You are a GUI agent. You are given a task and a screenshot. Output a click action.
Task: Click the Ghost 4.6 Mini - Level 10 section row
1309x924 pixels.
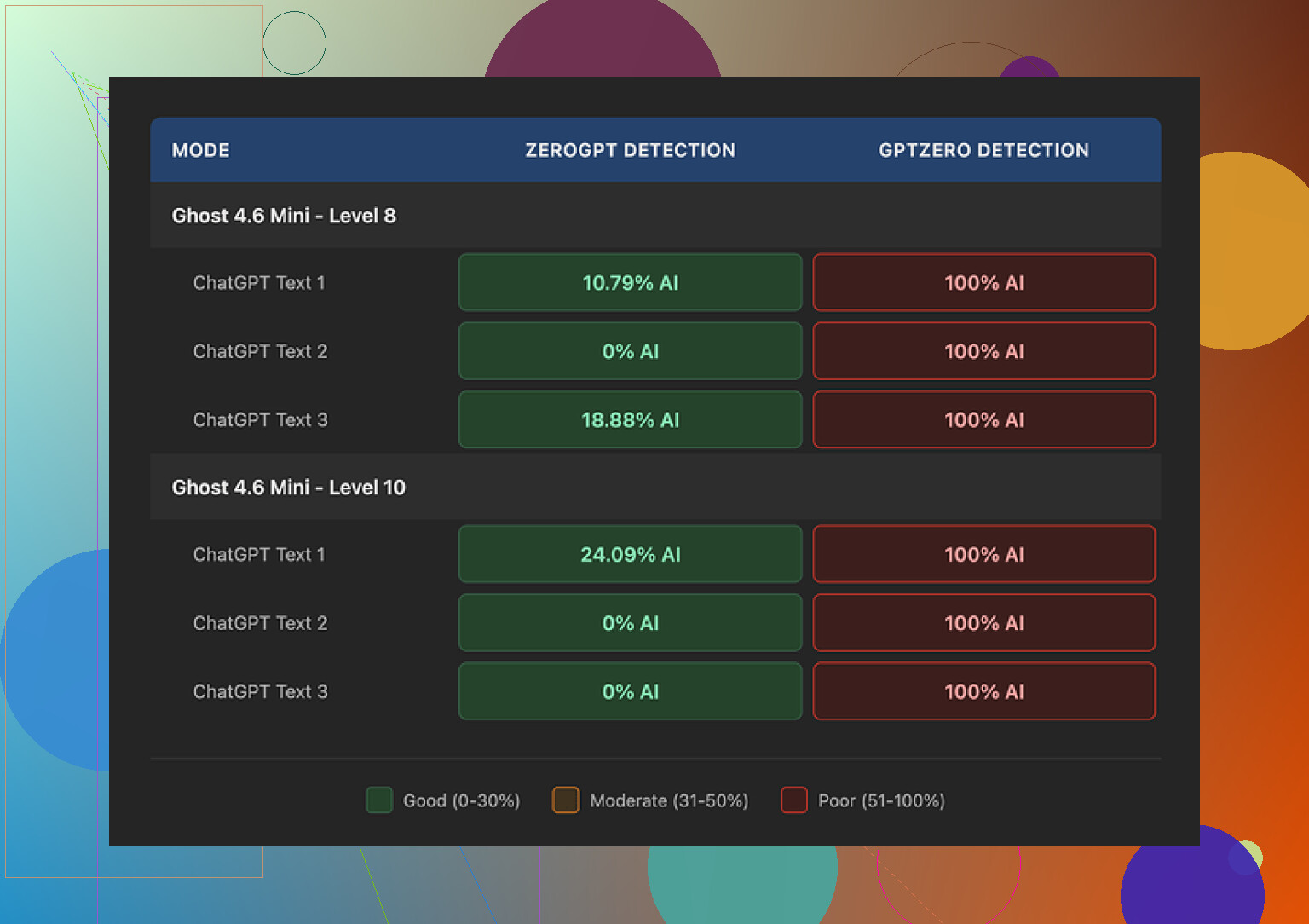tap(289, 488)
